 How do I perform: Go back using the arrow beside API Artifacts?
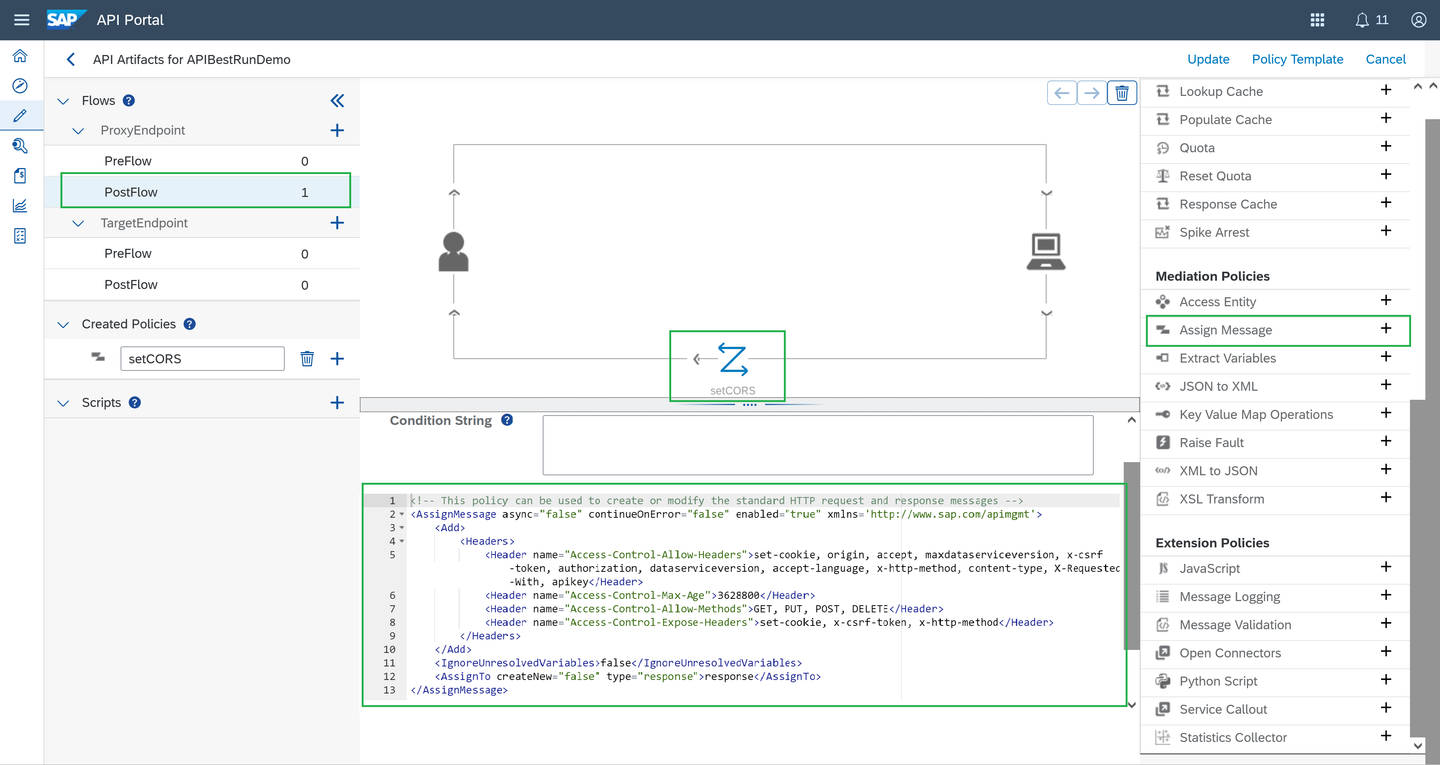coord(70,59)
